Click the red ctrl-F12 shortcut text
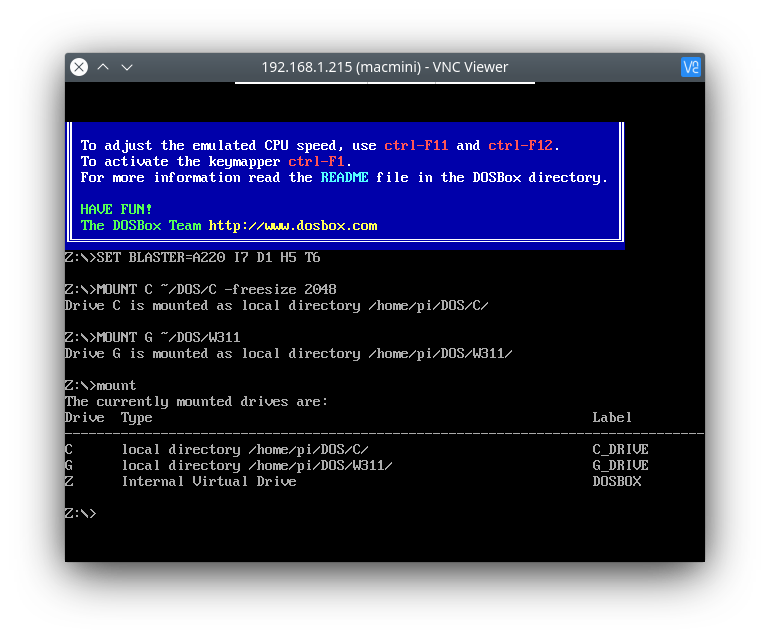 tap(520, 146)
